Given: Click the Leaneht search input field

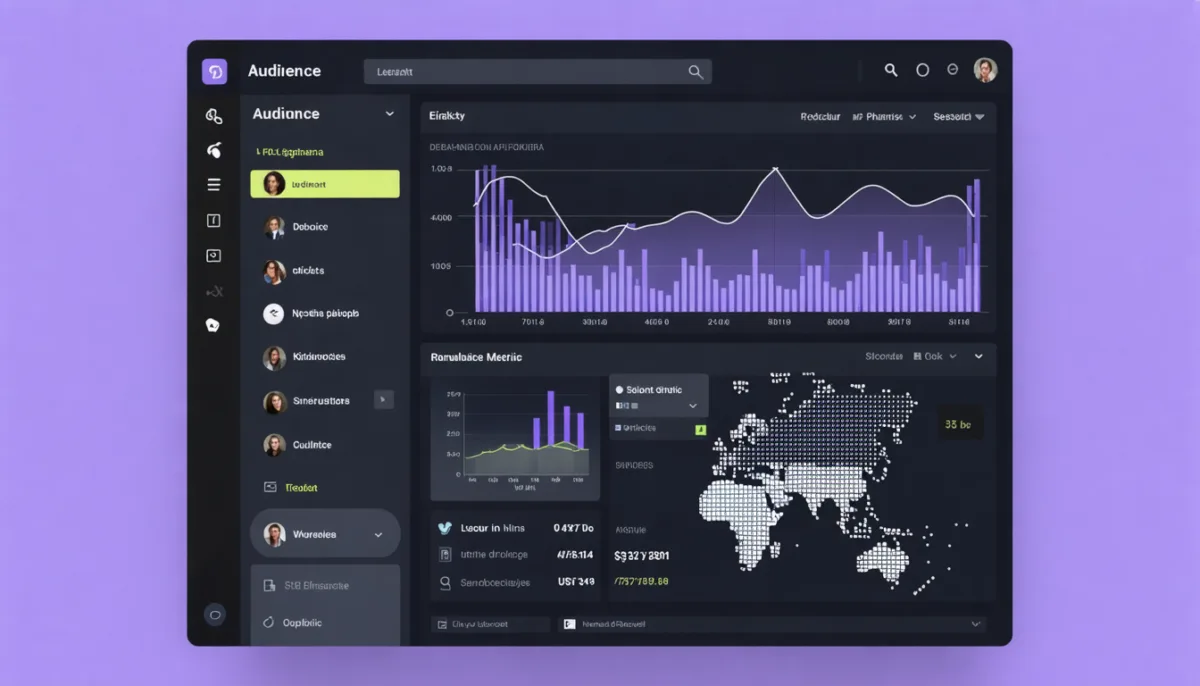Looking at the screenshot, I should coord(538,72).
